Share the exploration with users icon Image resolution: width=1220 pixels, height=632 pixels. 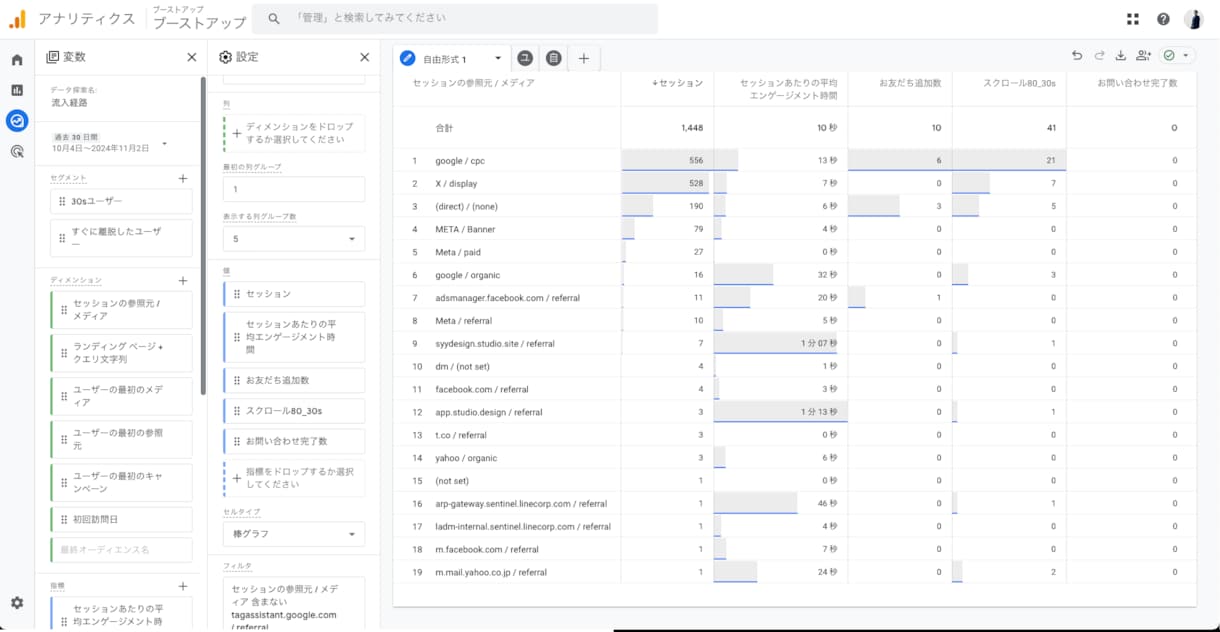click(1143, 56)
